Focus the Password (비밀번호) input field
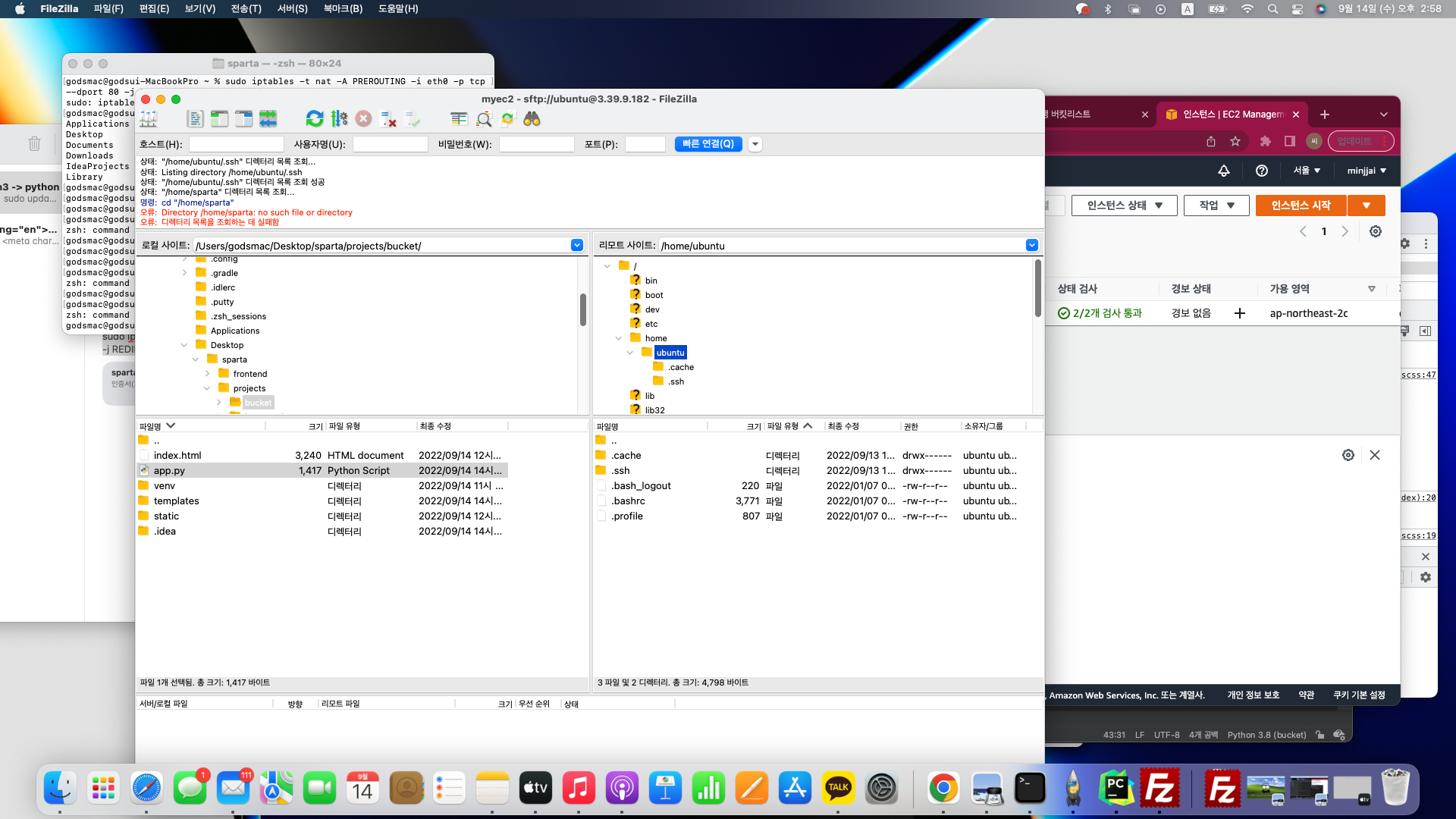This screenshot has height=819, width=1456. point(537,144)
